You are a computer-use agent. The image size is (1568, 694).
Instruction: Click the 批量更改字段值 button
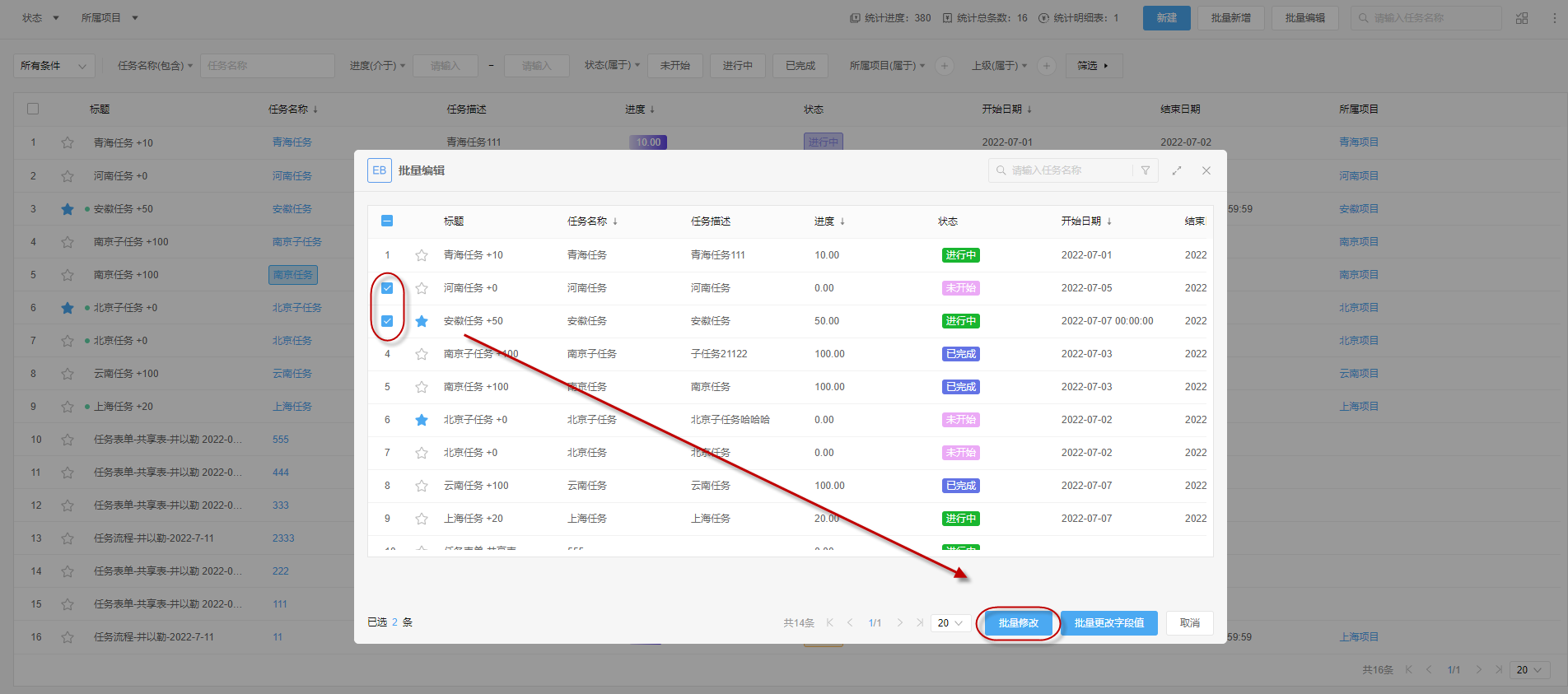[1108, 623]
